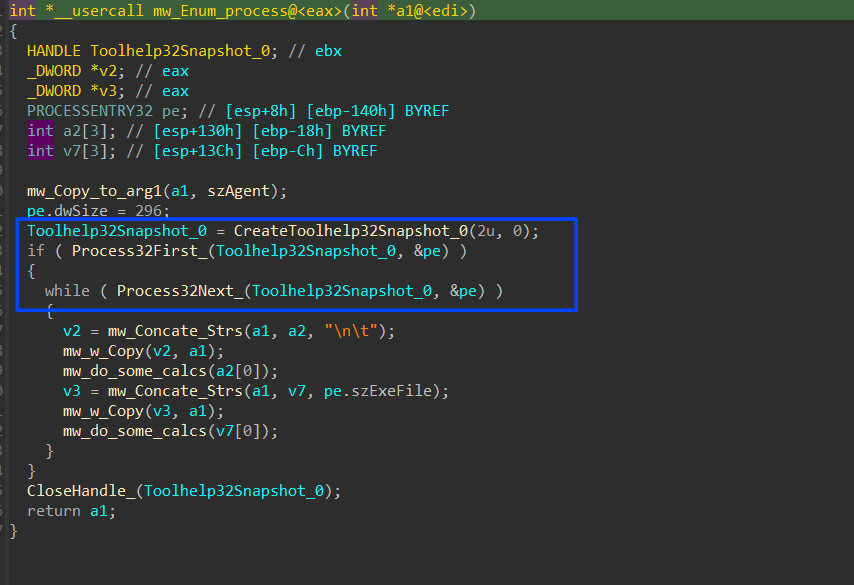Click Toolhelp32Snapshot_0 inside the CloseHandle_ call

(234, 491)
